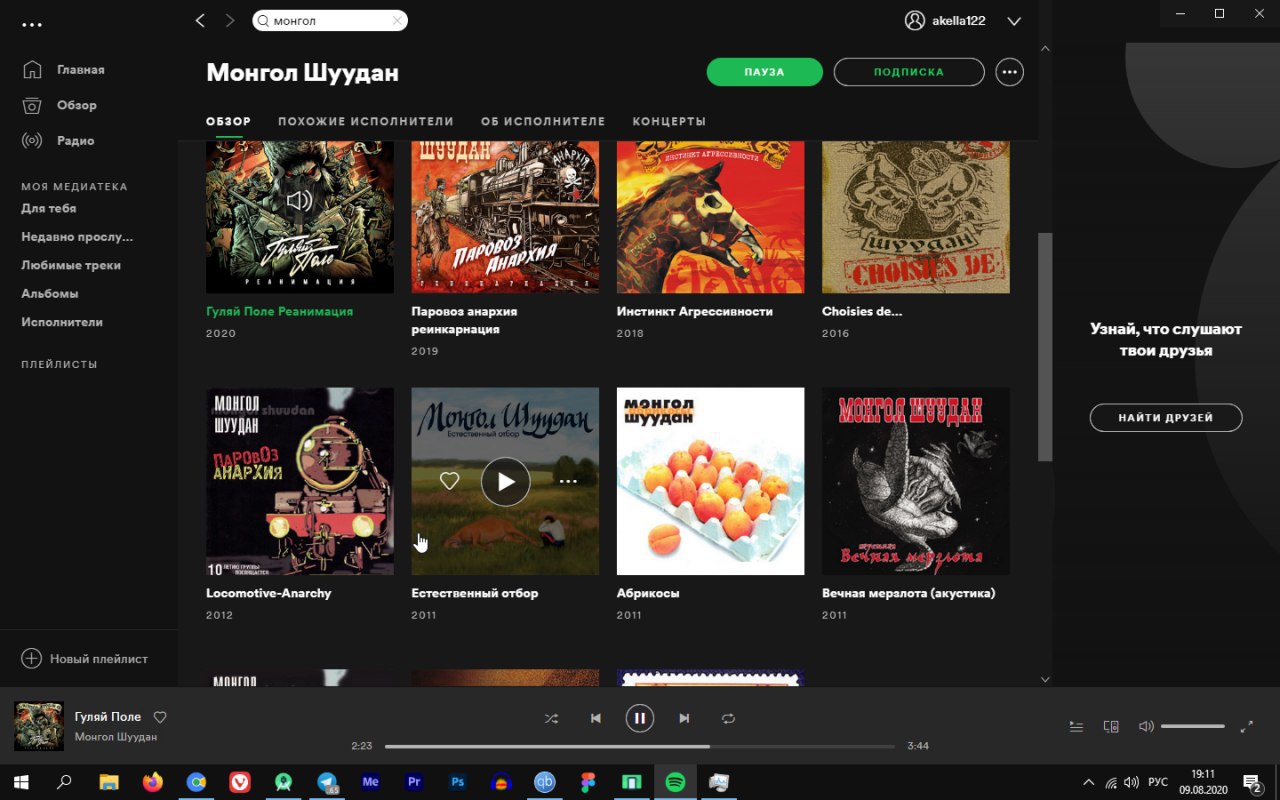Open Photoshop from the taskbar
Screen dimensions: 1280x800
click(x=458, y=782)
